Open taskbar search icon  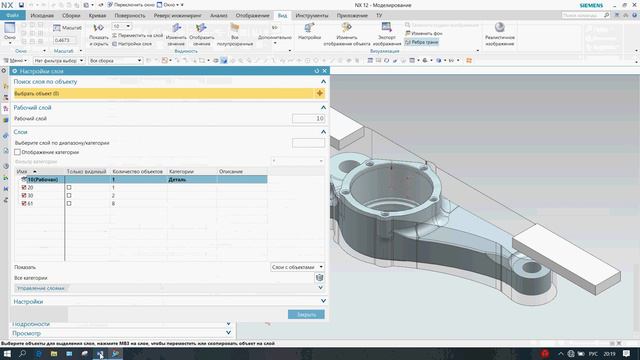tap(22, 353)
